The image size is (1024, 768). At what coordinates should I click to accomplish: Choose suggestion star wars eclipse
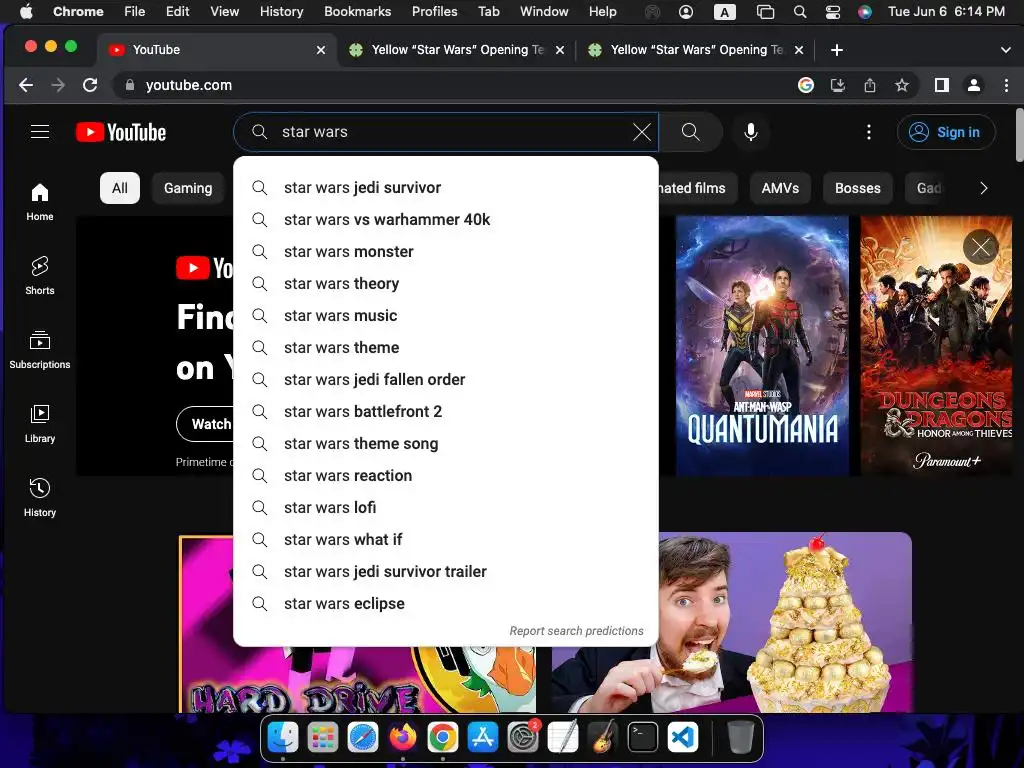[445, 603]
